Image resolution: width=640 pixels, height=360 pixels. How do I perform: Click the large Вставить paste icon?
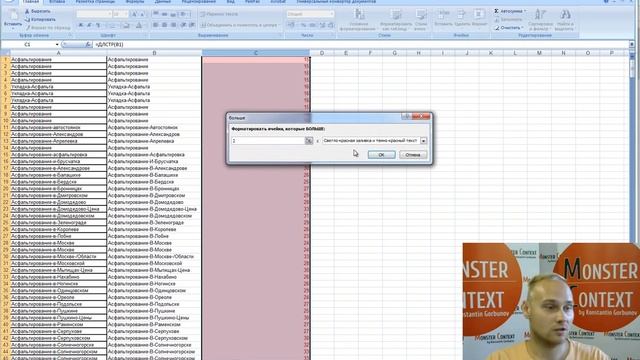tap(13, 16)
